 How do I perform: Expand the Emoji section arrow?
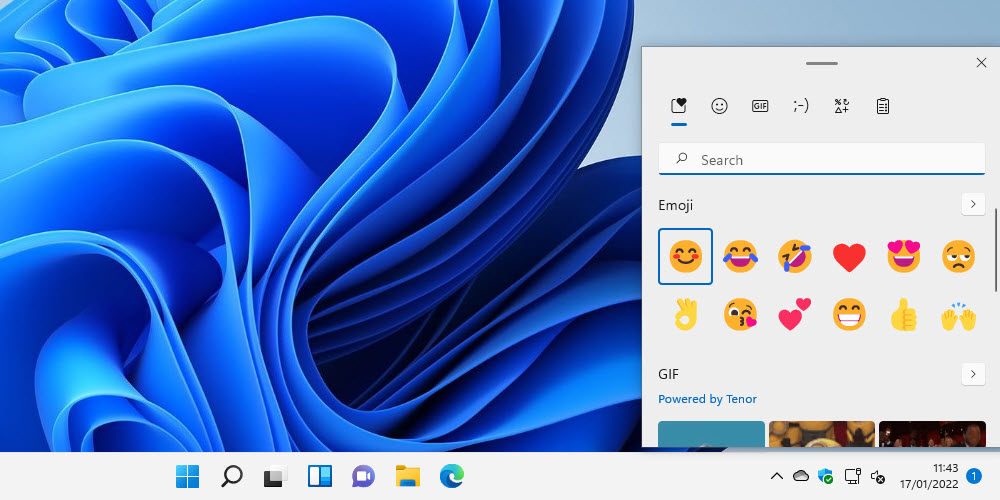pos(973,205)
